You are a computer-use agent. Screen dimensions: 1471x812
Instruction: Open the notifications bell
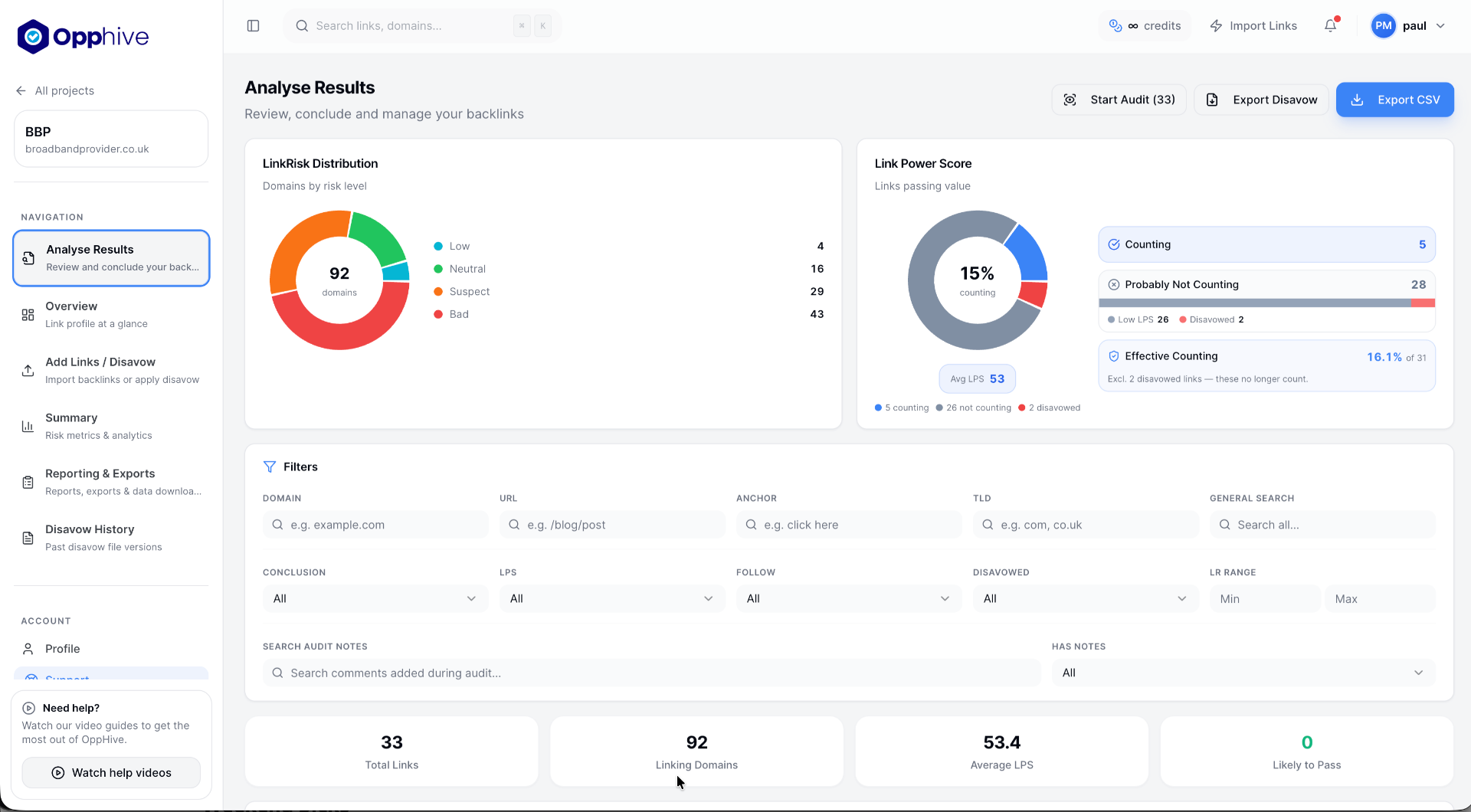1331,26
